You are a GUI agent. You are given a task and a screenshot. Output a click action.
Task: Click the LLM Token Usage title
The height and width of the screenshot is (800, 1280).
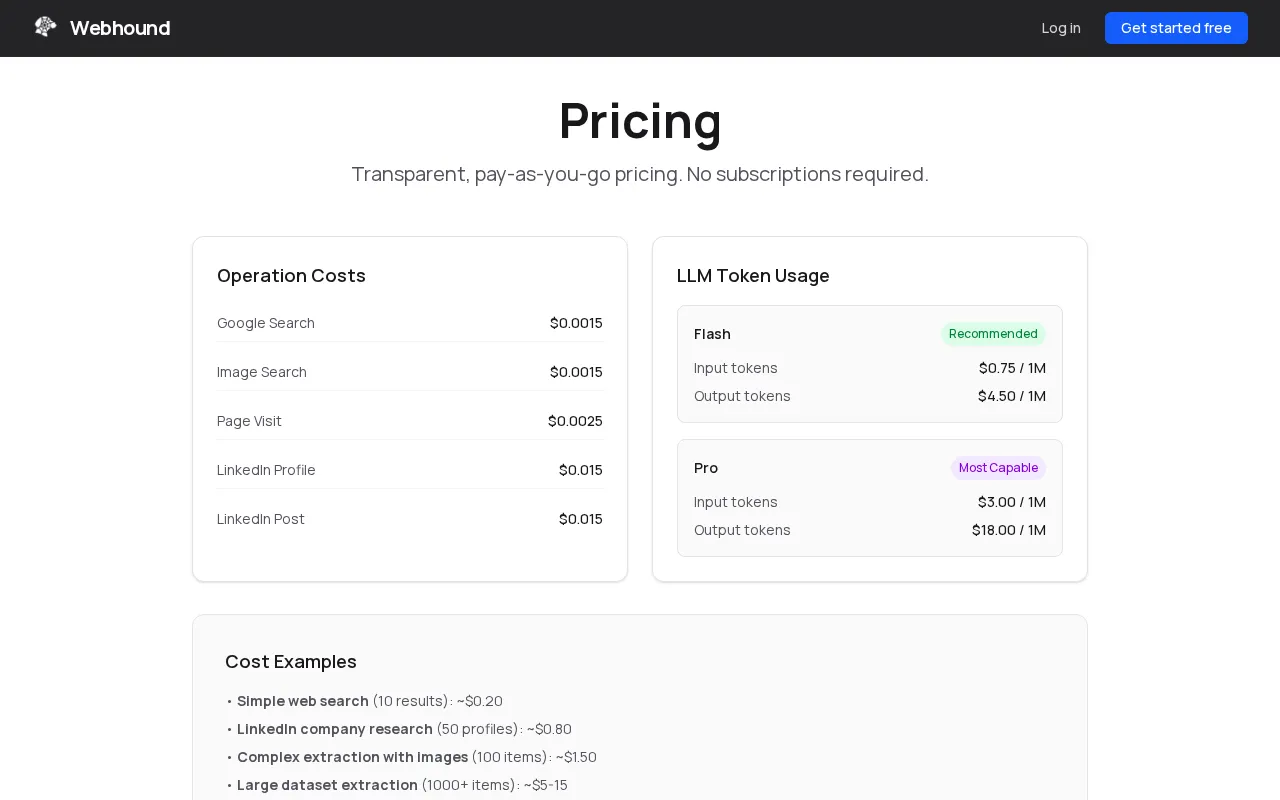point(753,276)
